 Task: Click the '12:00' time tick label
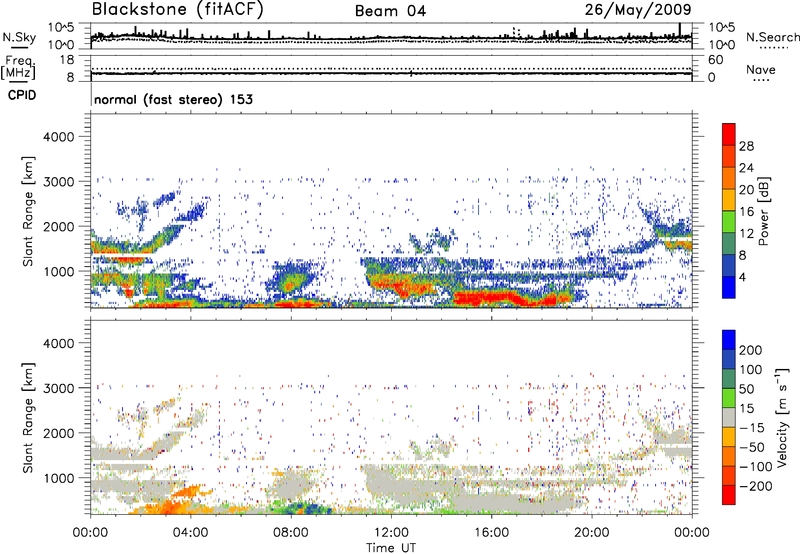click(x=391, y=533)
